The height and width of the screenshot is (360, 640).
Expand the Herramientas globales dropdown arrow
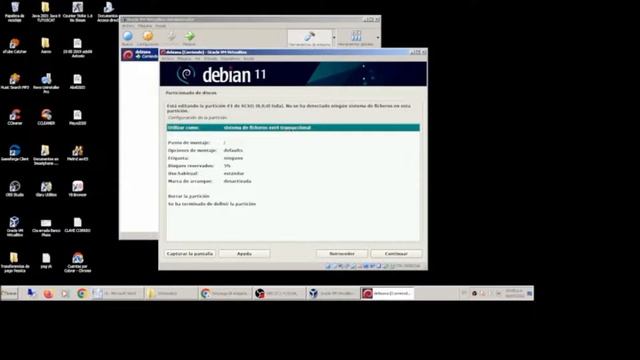378,38
